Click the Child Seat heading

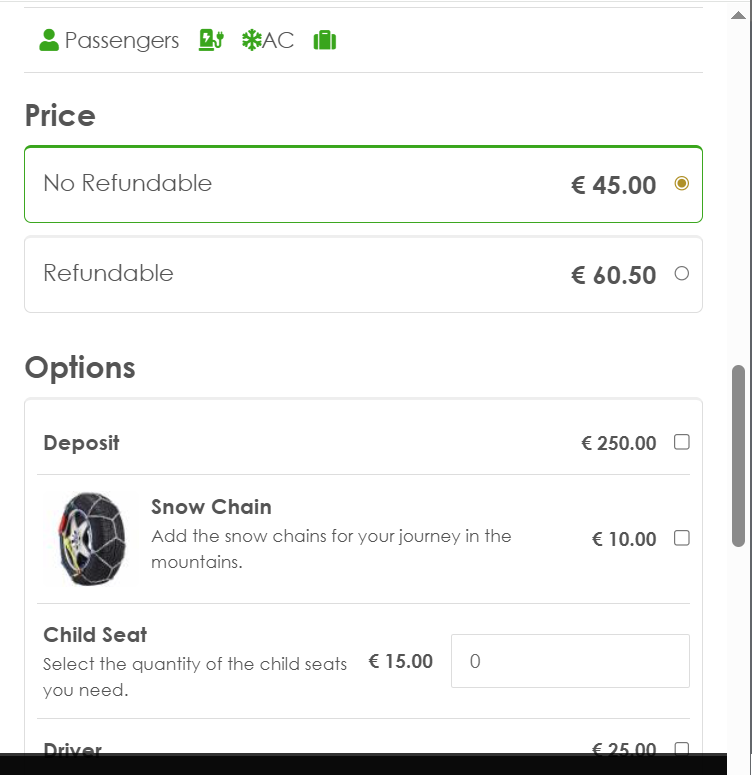click(x=95, y=635)
